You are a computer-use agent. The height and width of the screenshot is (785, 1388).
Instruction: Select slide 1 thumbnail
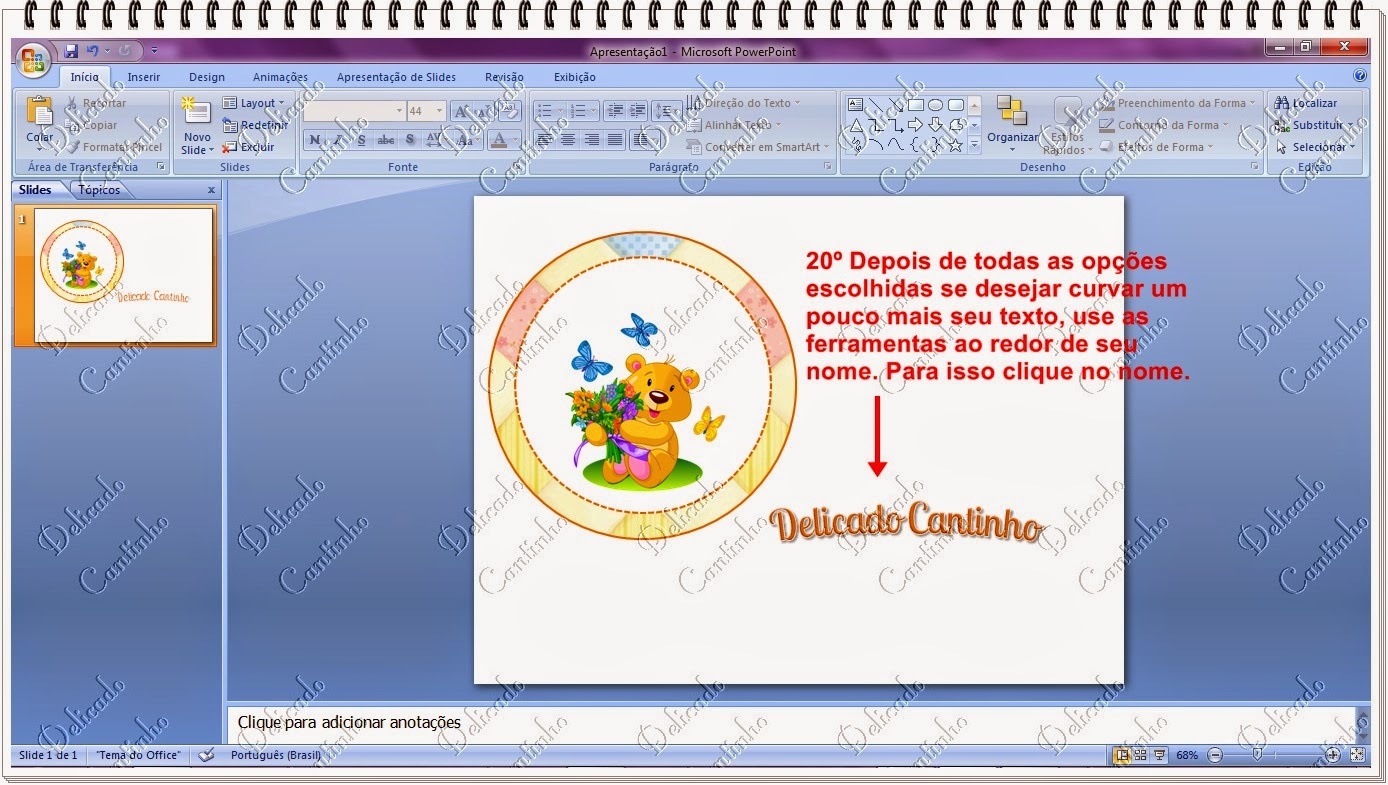124,275
